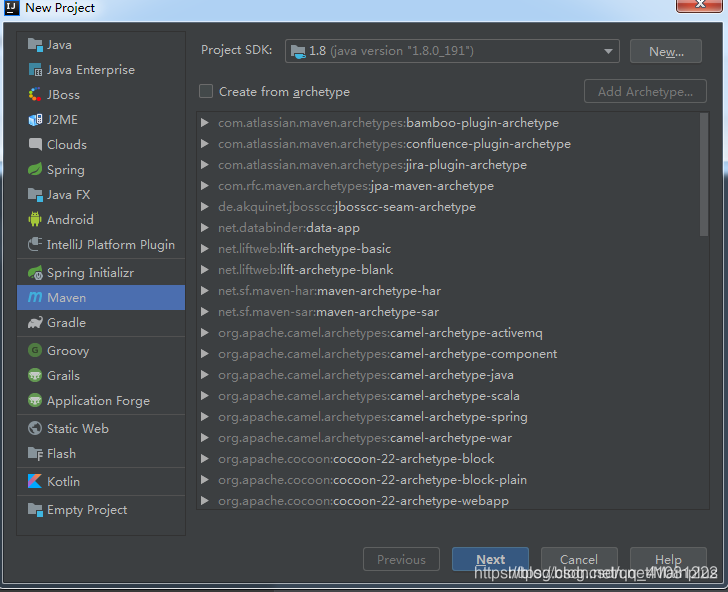The image size is (728, 592).
Task: Select Spring Initializr project type
Action: click(101, 273)
